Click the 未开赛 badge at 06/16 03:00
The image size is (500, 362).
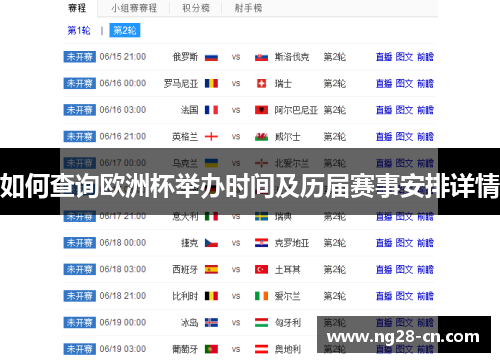pyautogui.click(x=80, y=110)
